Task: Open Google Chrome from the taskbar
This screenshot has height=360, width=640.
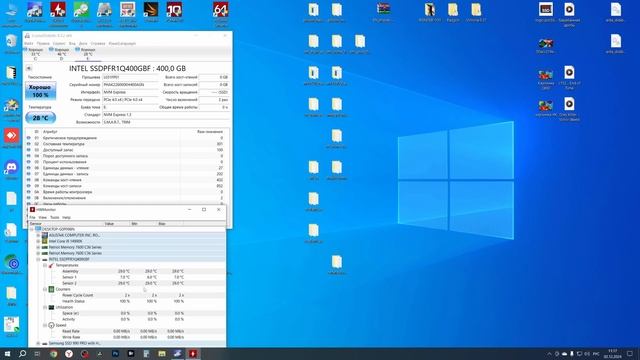Action: (x=53, y=354)
